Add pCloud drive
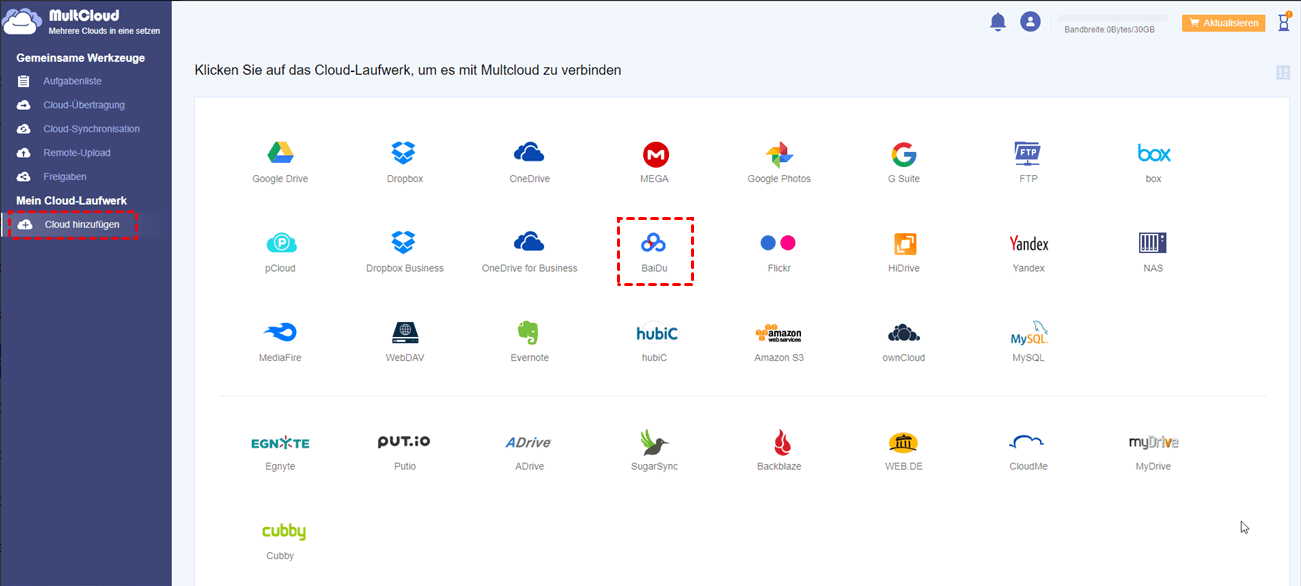Image resolution: width=1301 pixels, height=586 pixels. [x=280, y=243]
